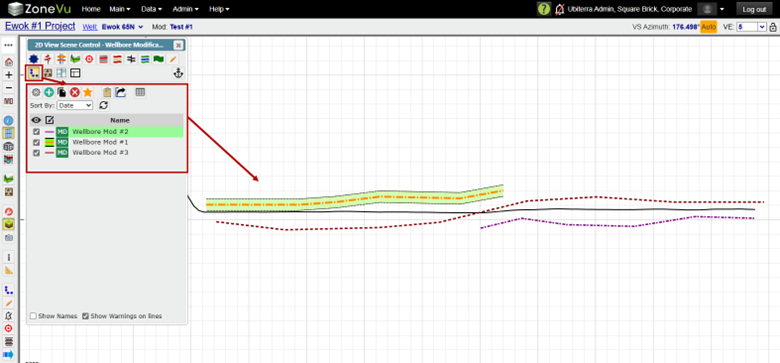Select the Wellbore Mod #1 row
This screenshot has width=780, height=363.
tap(106, 142)
